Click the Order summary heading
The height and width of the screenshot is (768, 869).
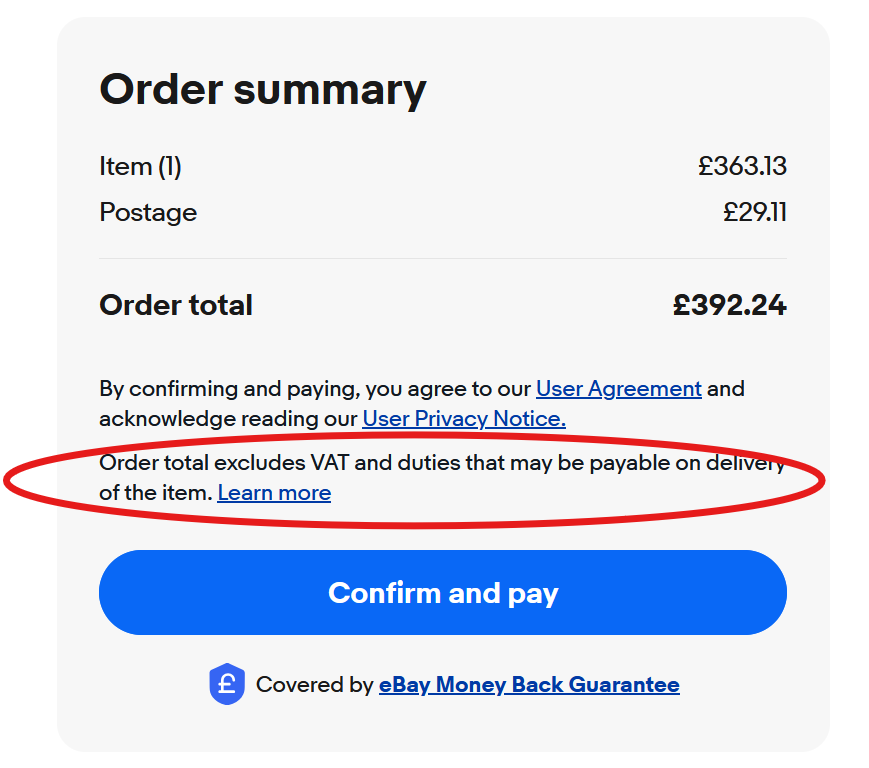point(263,89)
